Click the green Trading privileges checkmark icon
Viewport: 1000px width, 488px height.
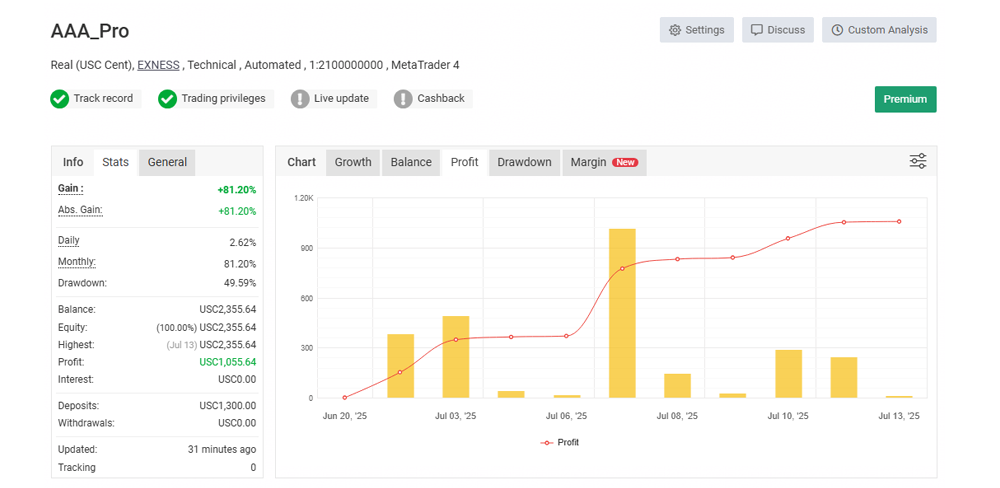167,99
